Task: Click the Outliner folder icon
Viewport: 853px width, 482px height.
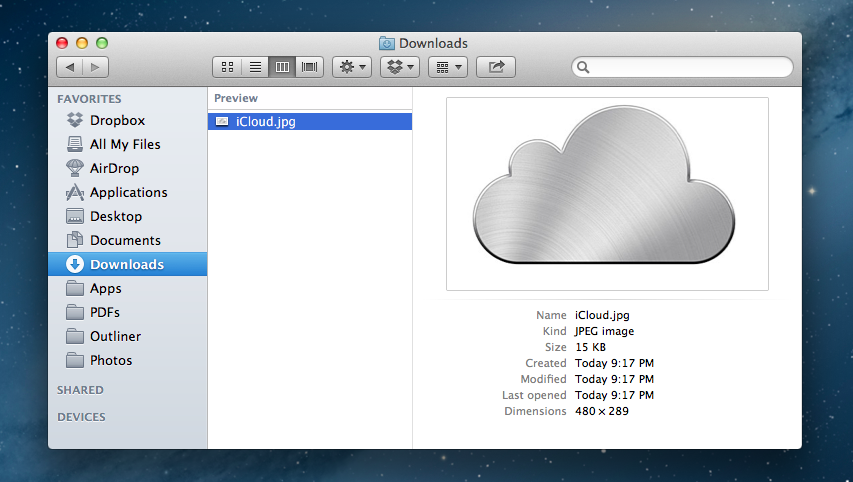Action: [x=75, y=336]
